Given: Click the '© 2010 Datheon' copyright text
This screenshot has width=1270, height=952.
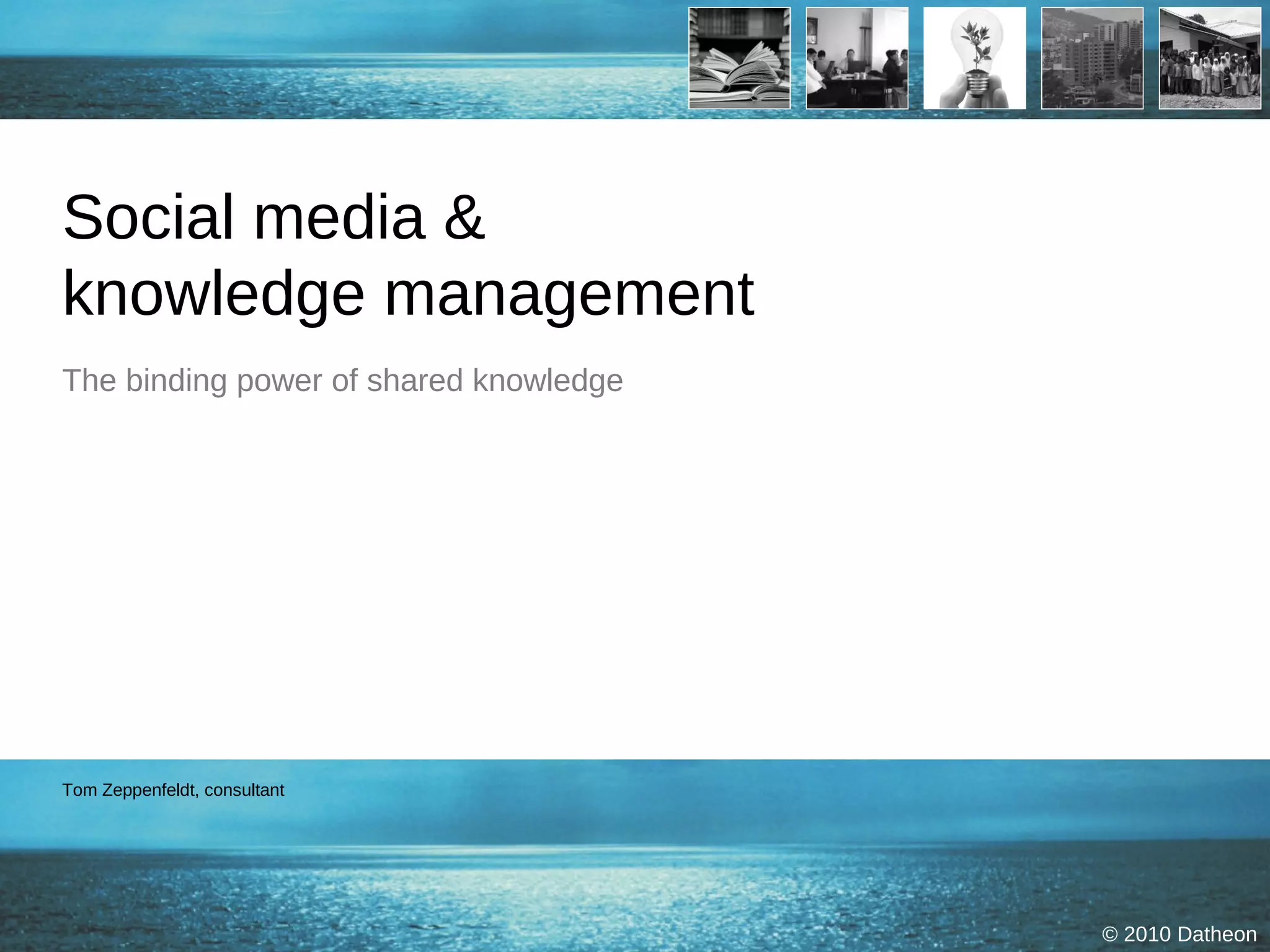Looking at the screenshot, I should pyautogui.click(x=1179, y=934).
